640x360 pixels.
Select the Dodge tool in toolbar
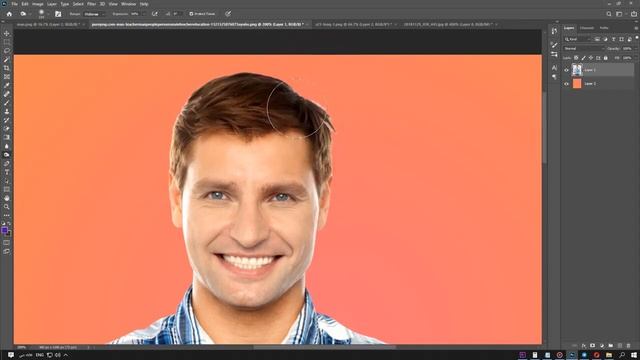7,155
